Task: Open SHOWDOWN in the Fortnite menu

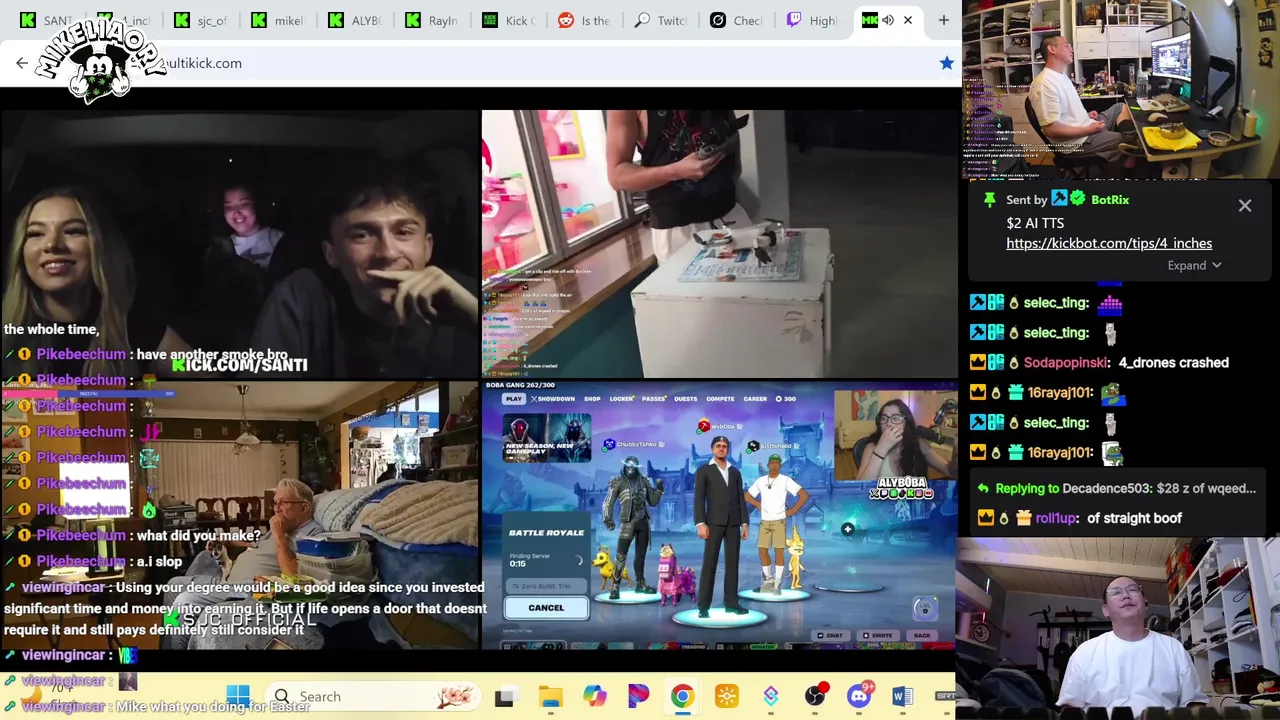Action: point(556,399)
